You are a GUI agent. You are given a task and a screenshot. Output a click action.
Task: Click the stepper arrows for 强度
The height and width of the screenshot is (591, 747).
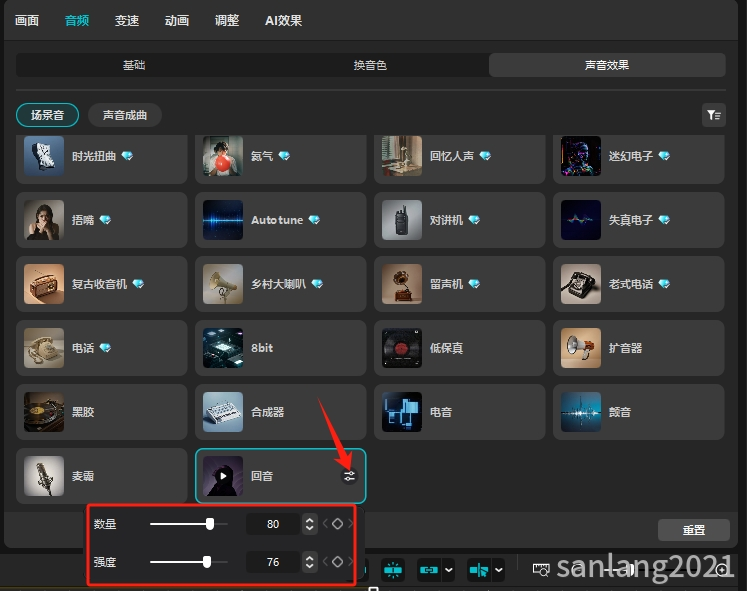(x=310, y=562)
